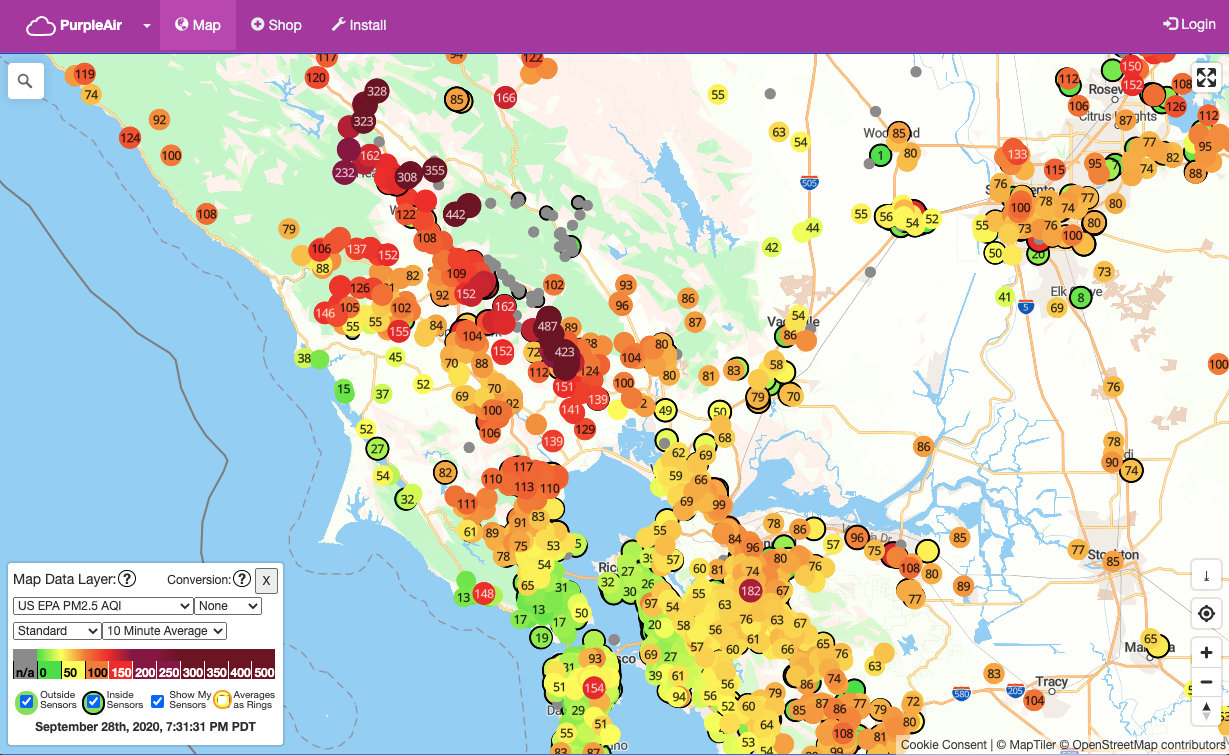
Task: Open the map search magnifier
Action: (x=25, y=81)
